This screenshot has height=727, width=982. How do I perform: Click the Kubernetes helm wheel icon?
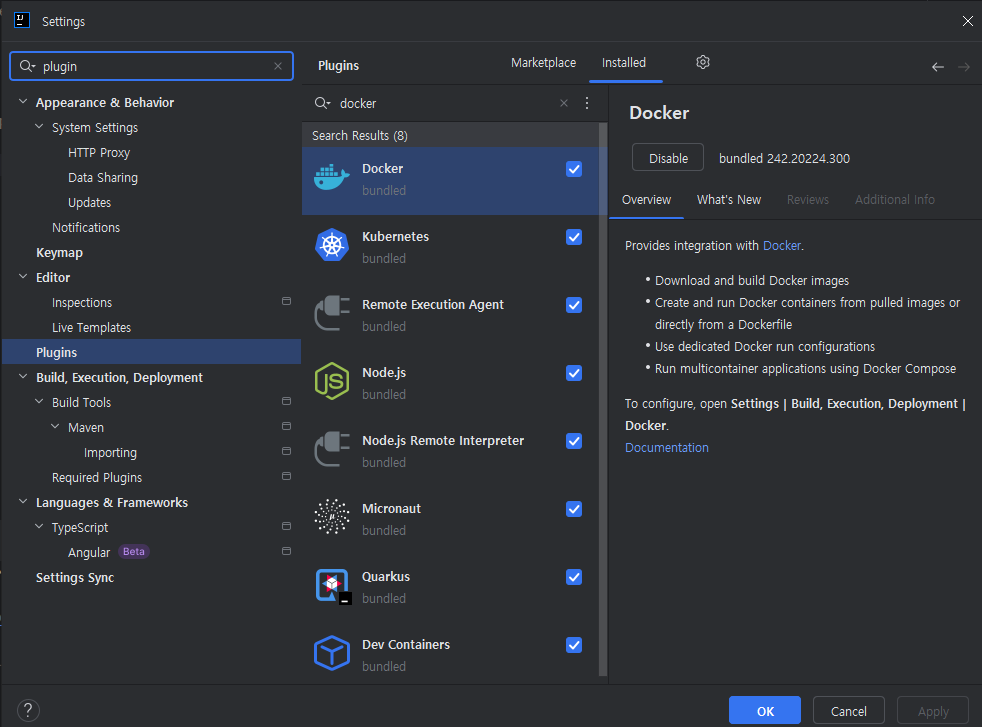[x=331, y=245]
